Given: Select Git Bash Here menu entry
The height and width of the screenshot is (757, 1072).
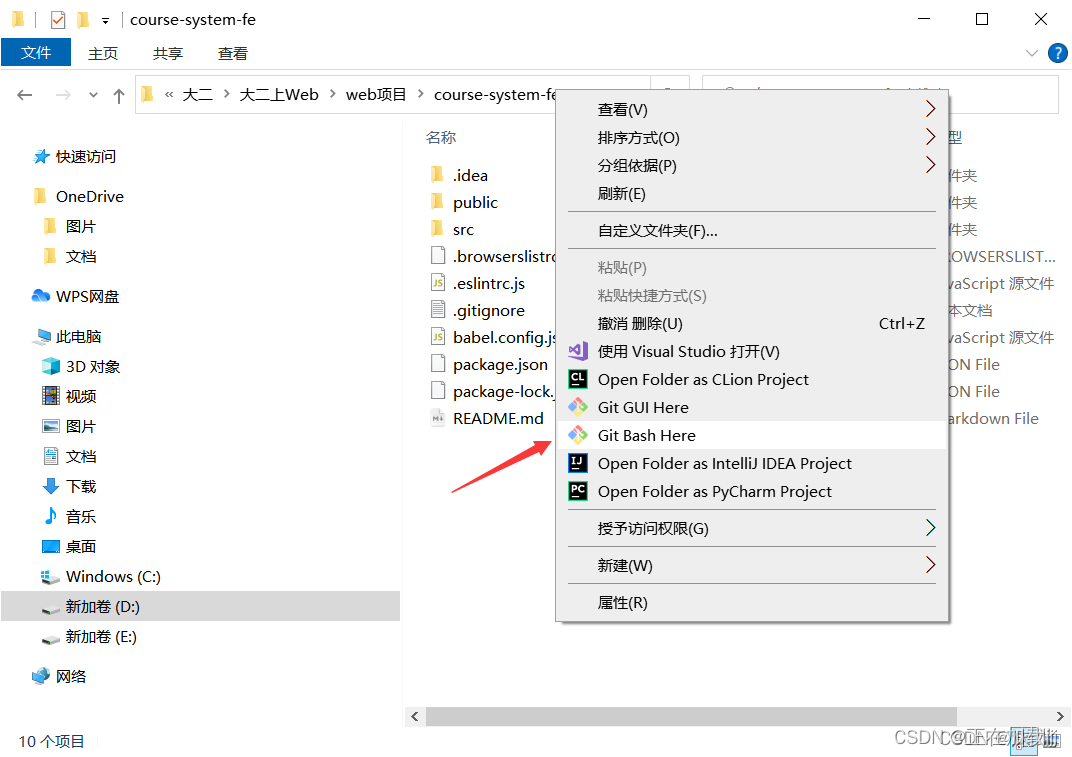Looking at the screenshot, I should (x=751, y=435).
